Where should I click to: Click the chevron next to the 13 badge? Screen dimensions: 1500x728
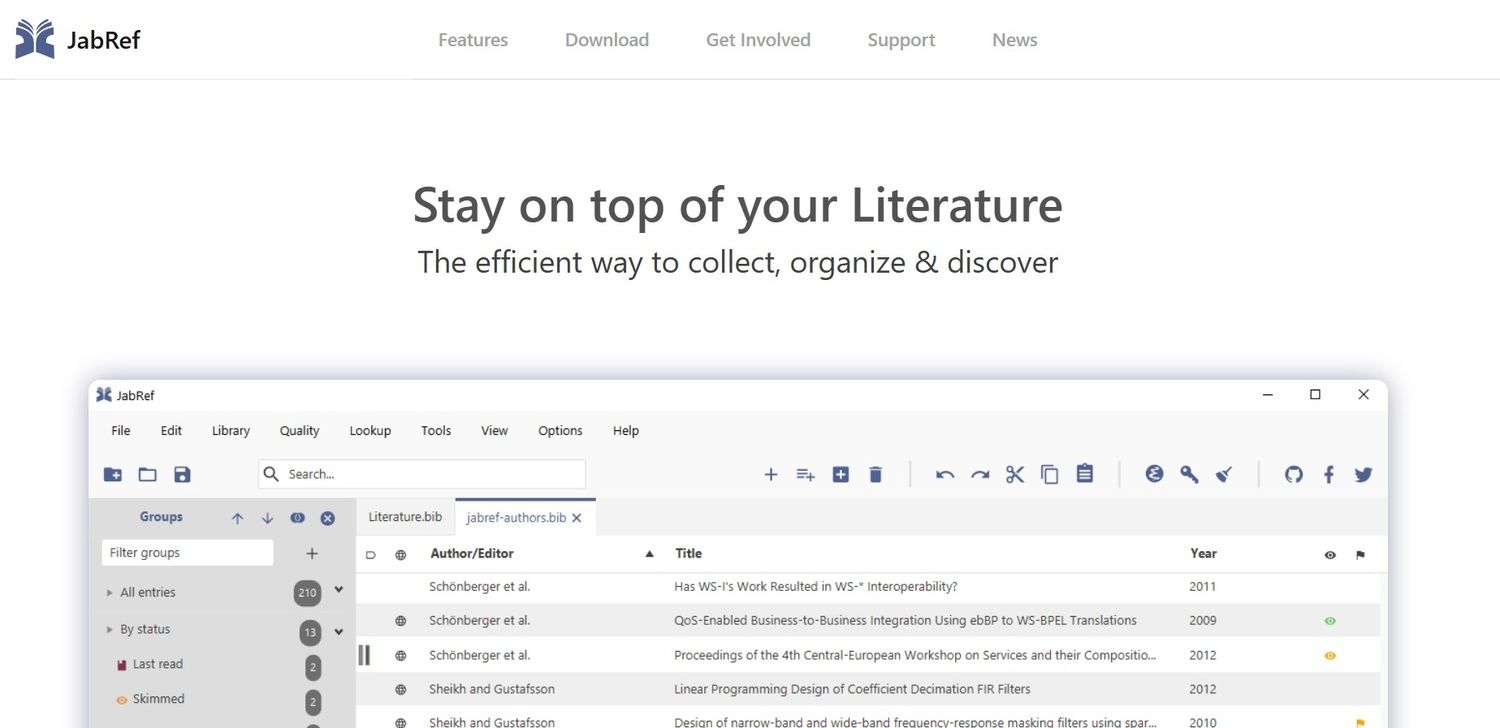coord(338,632)
